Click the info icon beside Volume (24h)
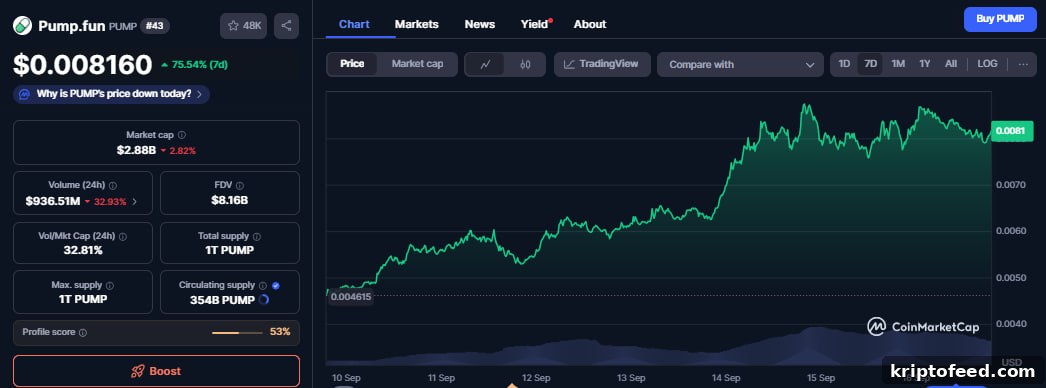This screenshot has height=388, width=1046. 113,185
